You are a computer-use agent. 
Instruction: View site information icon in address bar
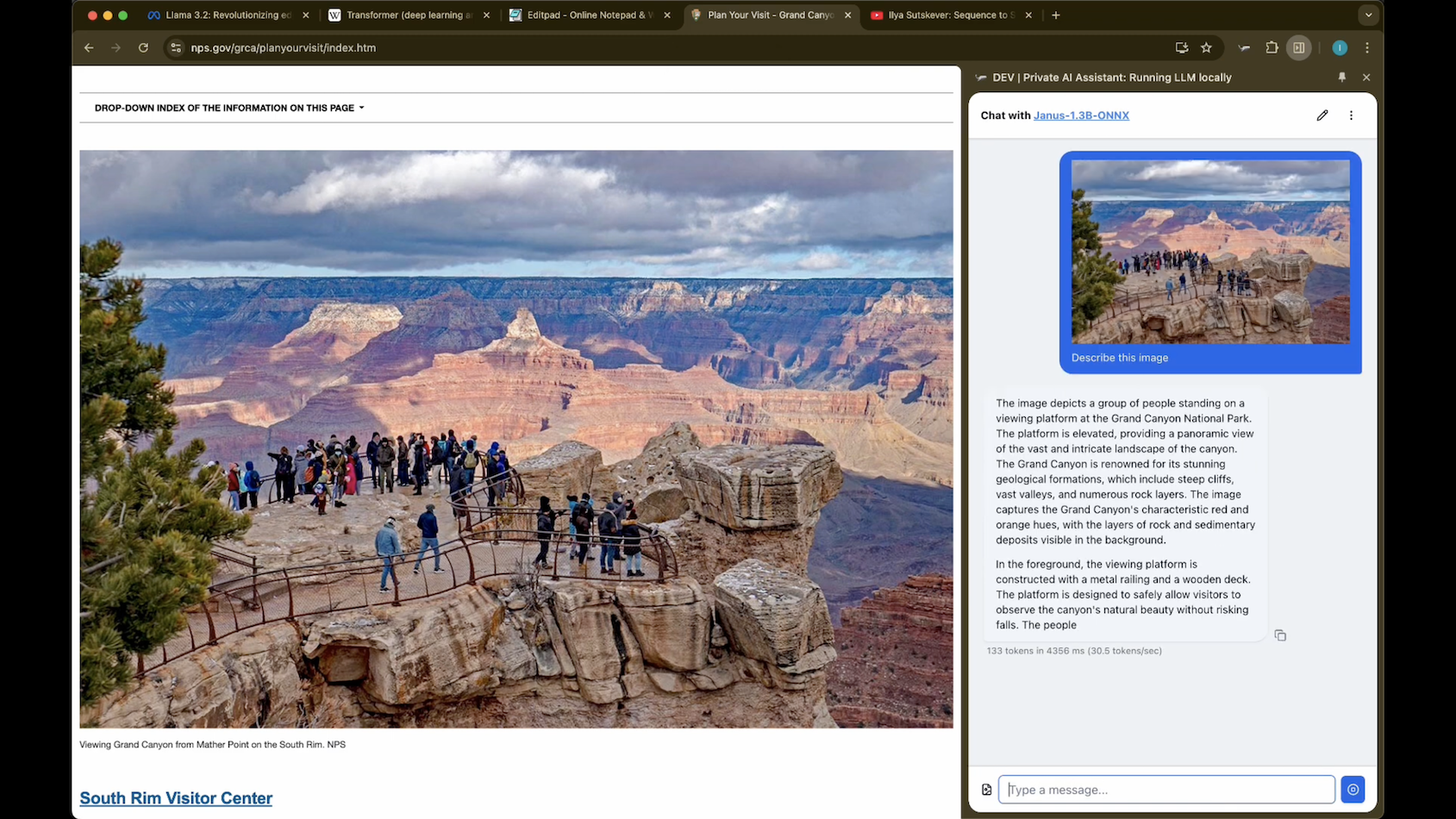tap(176, 48)
